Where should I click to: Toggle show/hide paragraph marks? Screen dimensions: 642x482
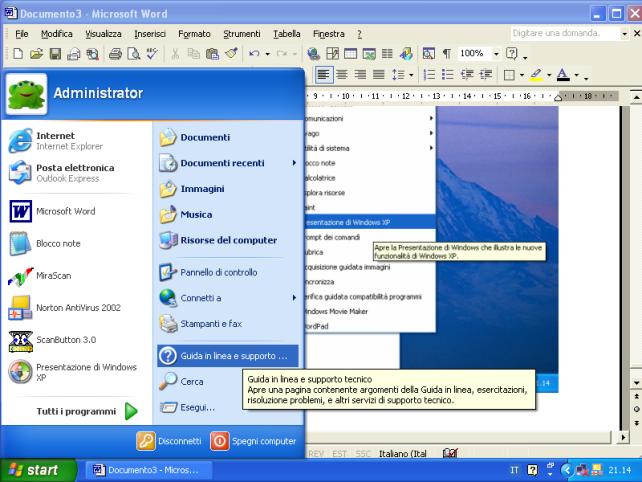447,54
